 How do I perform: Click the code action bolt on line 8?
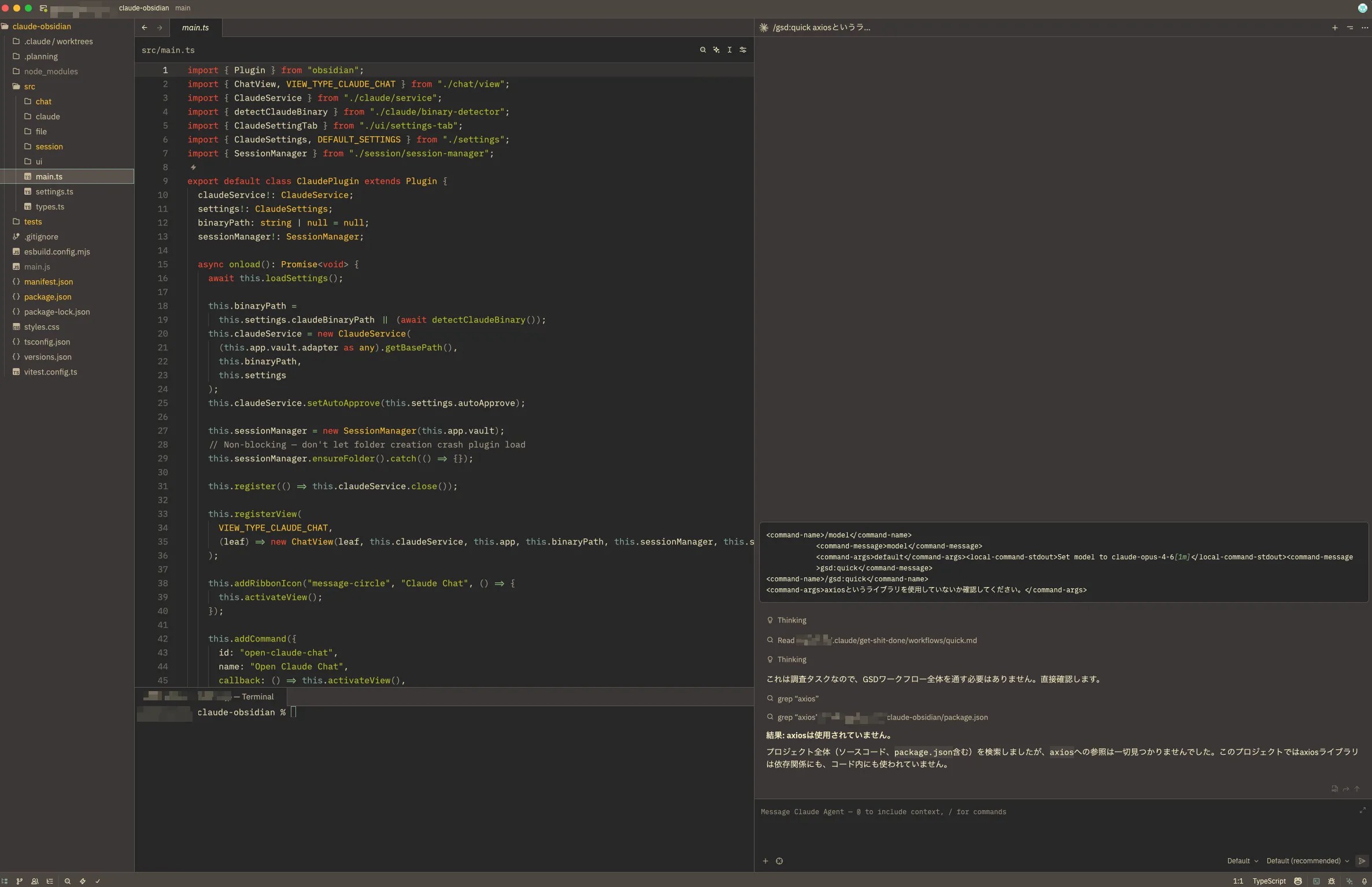point(193,168)
